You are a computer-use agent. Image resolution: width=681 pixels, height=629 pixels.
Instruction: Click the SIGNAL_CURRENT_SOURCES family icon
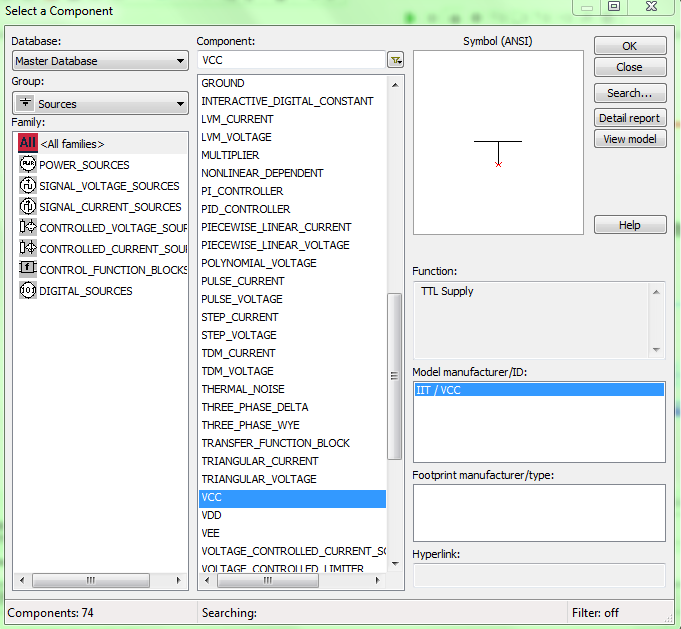(x=28, y=206)
